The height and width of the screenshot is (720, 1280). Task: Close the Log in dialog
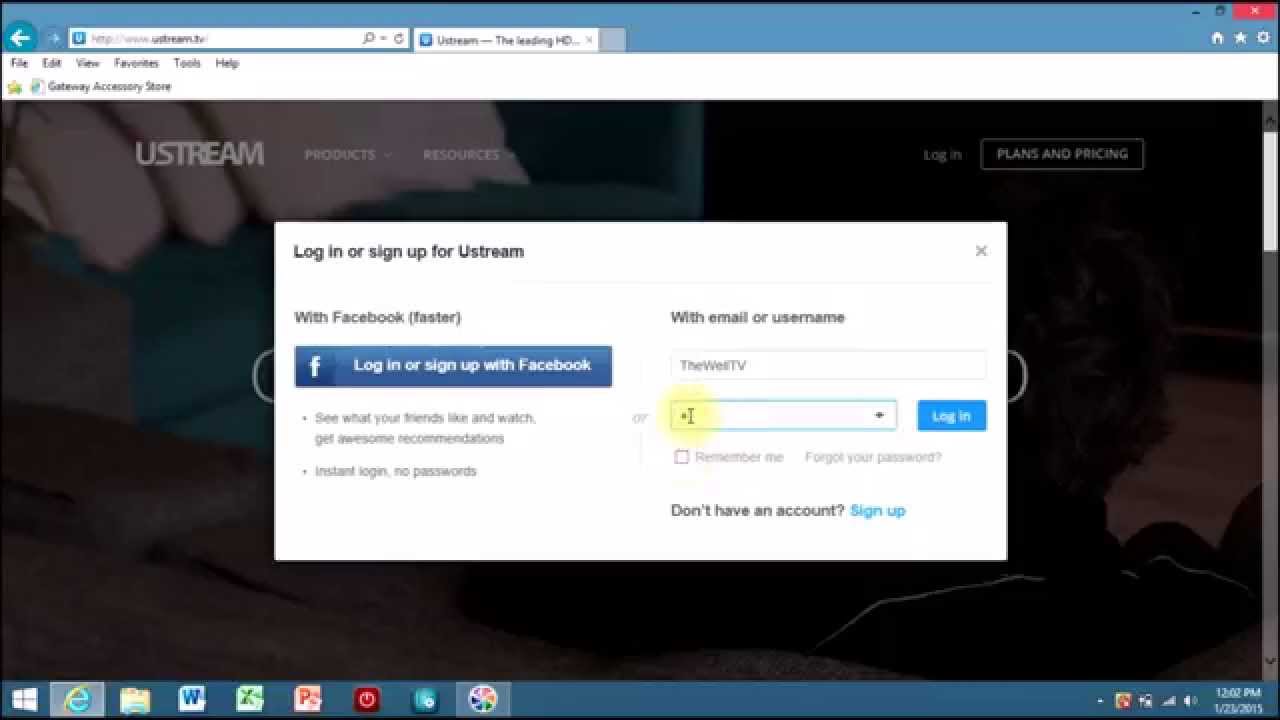[x=981, y=251]
